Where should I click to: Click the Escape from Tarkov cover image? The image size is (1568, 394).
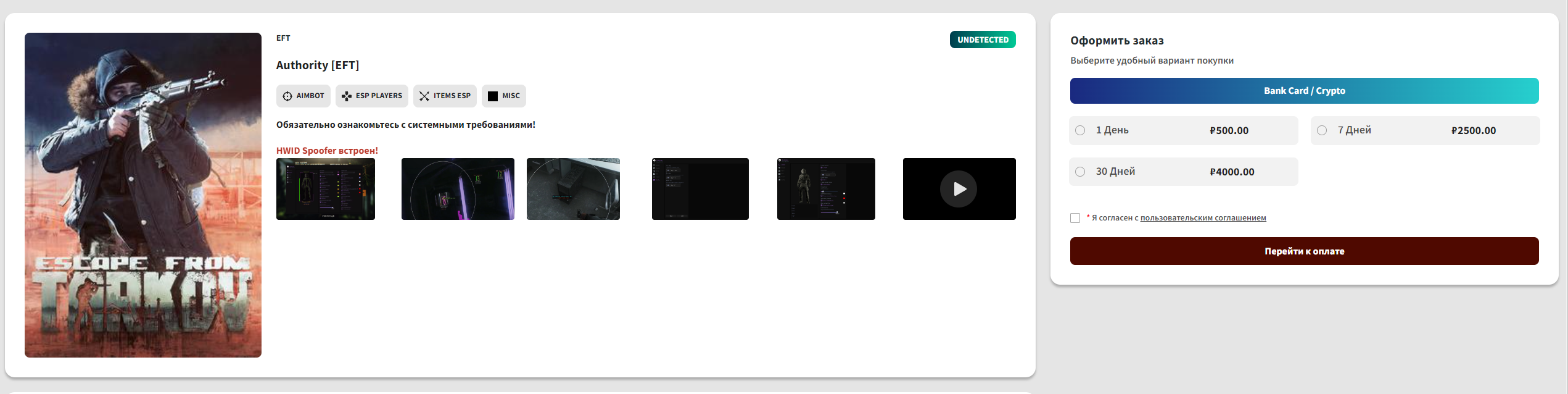point(143,195)
